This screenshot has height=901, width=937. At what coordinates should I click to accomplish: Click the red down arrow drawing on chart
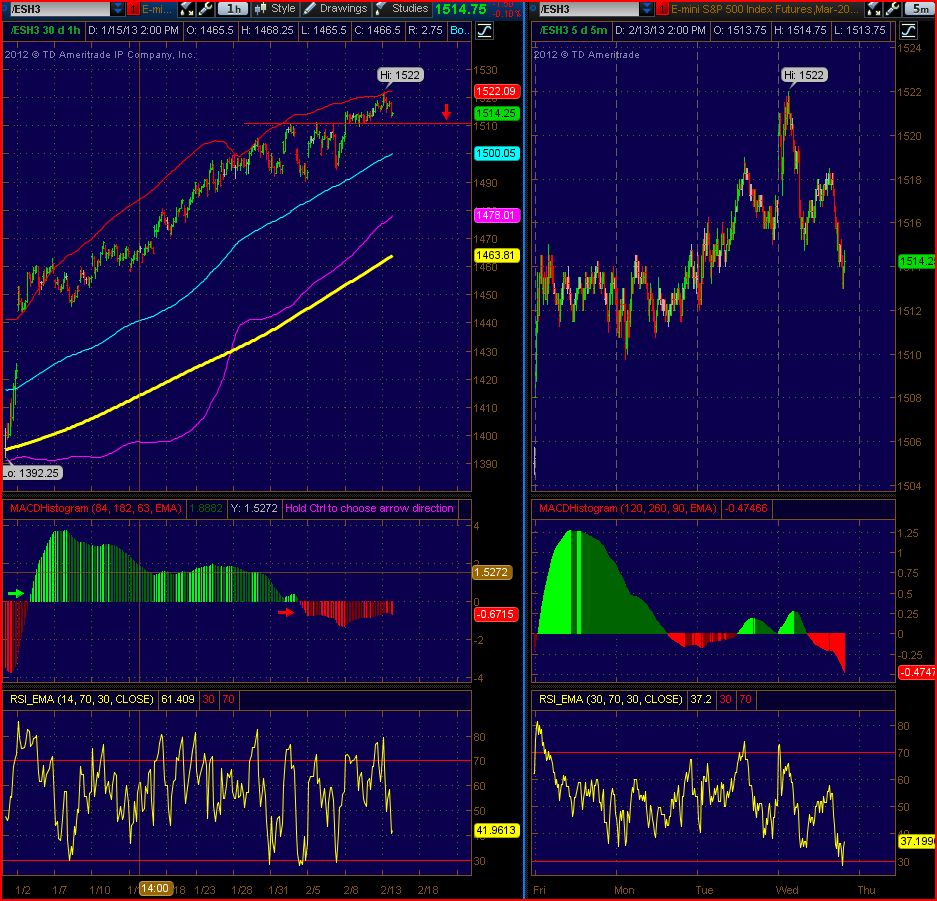pos(446,112)
